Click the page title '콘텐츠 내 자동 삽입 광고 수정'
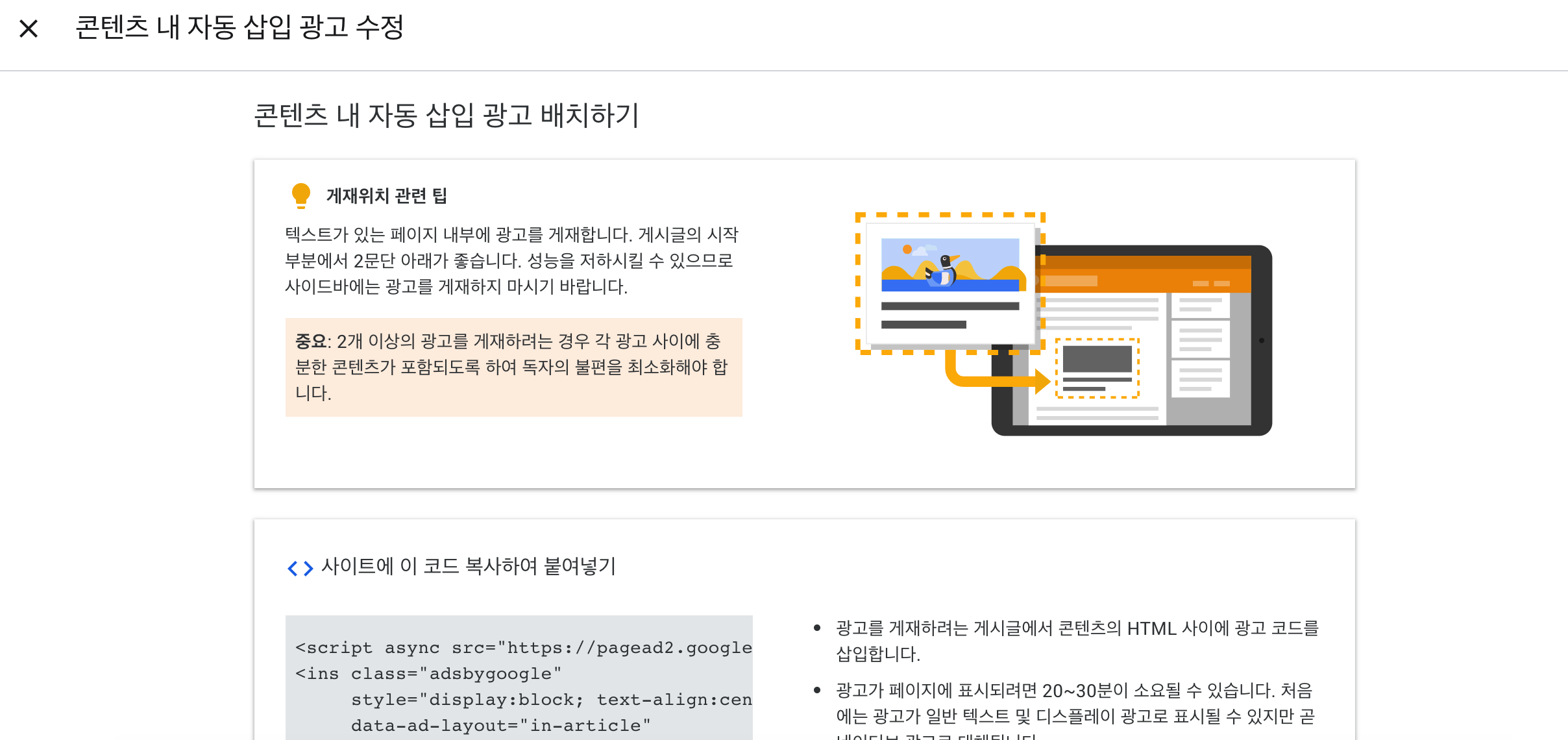The image size is (1568, 740). point(239,28)
